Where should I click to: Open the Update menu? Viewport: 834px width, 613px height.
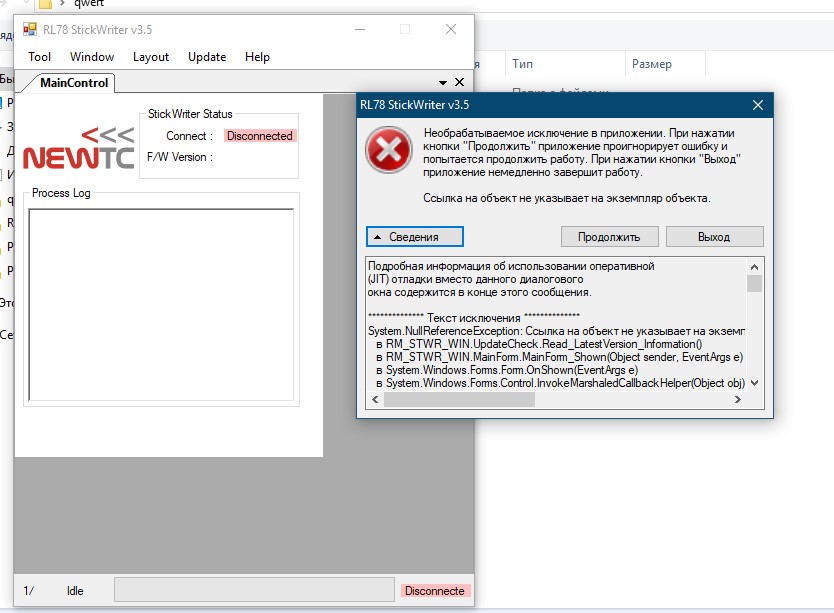pos(207,57)
